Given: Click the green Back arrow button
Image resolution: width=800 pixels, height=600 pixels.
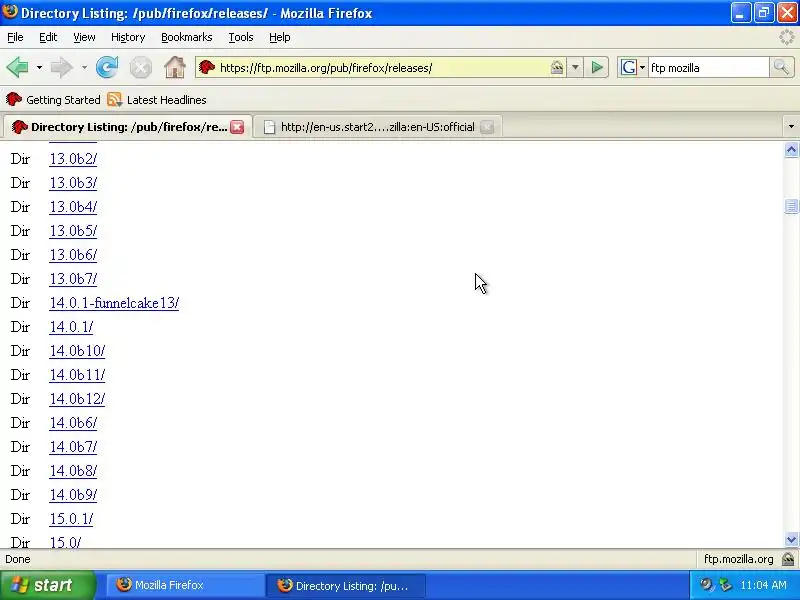Looking at the screenshot, I should [x=18, y=67].
